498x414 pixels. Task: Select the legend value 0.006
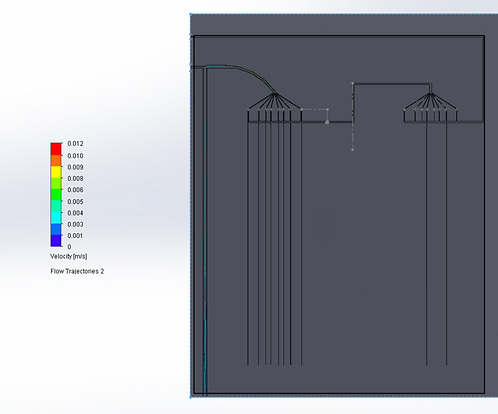pyautogui.click(x=75, y=190)
